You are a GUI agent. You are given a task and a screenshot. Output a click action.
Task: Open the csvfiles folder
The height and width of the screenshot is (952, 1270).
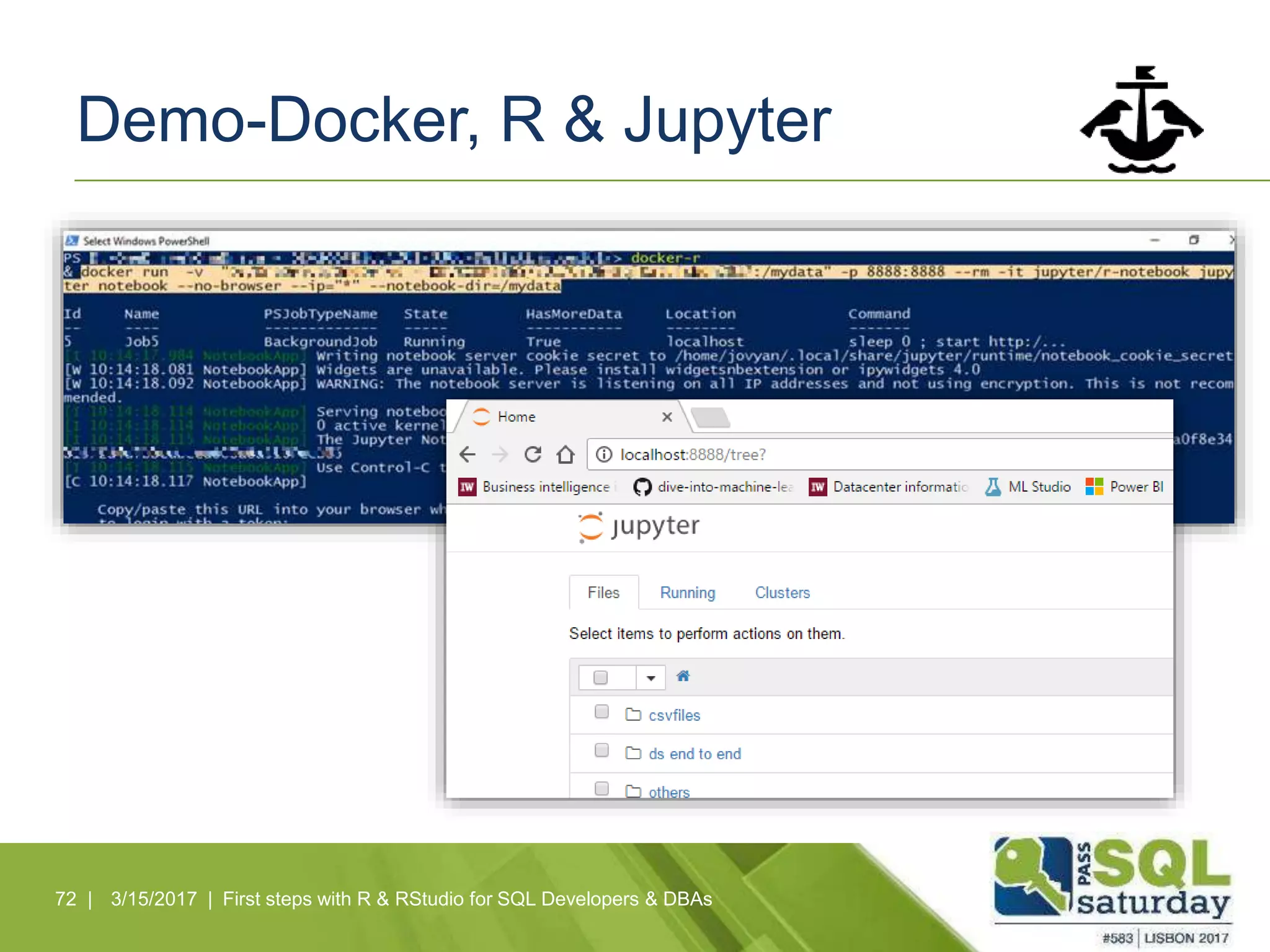(x=674, y=715)
